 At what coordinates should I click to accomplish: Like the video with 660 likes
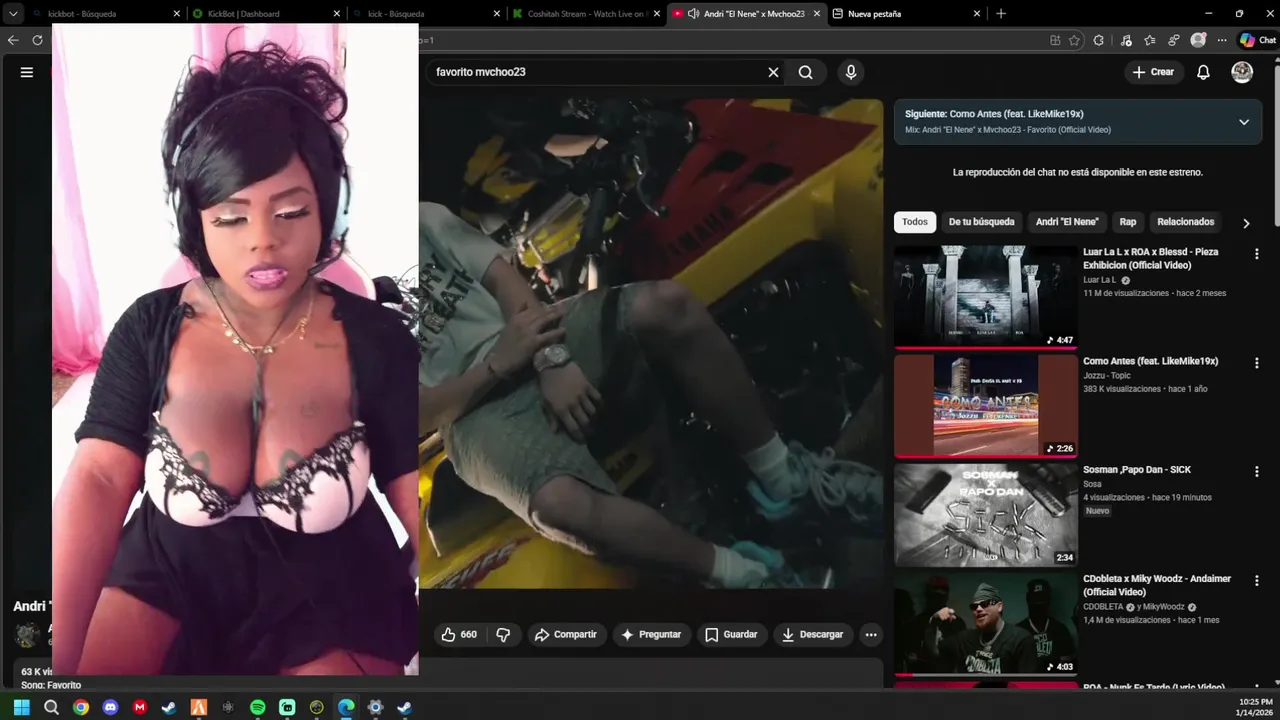tap(459, 634)
